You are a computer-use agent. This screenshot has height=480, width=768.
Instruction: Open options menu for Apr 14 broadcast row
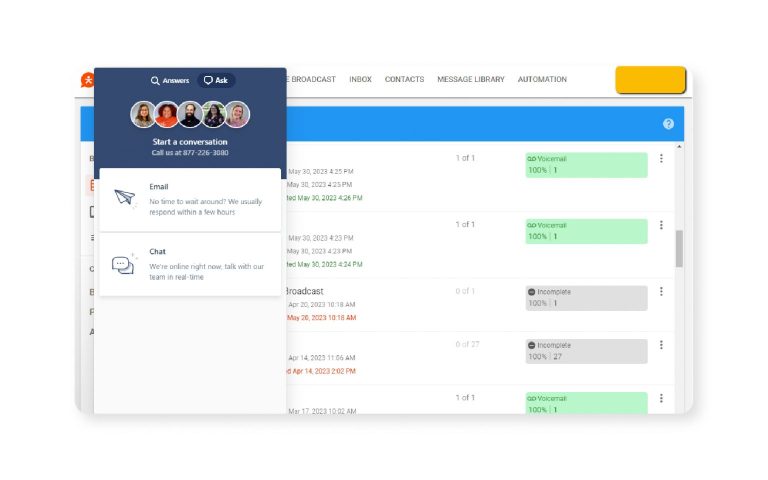click(x=661, y=345)
